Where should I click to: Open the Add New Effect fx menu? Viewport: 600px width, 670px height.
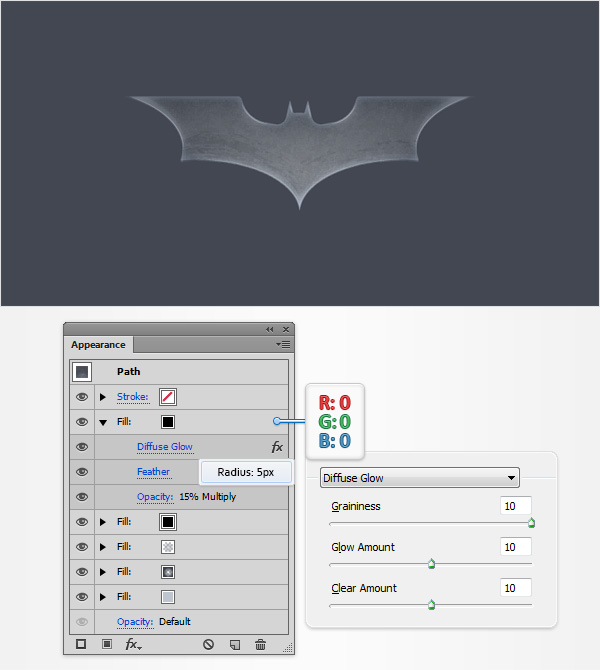(133, 644)
